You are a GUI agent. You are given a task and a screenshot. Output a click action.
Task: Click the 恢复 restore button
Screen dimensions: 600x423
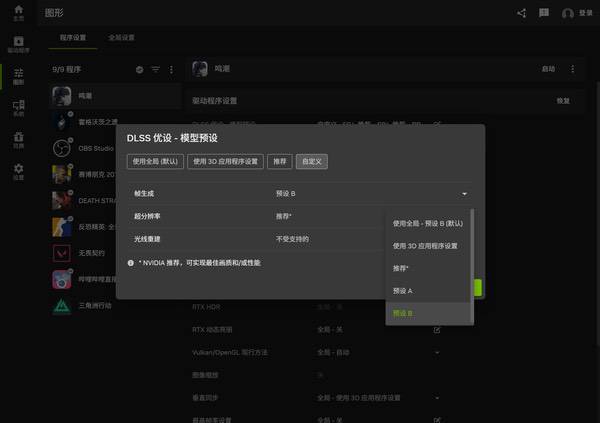563,101
